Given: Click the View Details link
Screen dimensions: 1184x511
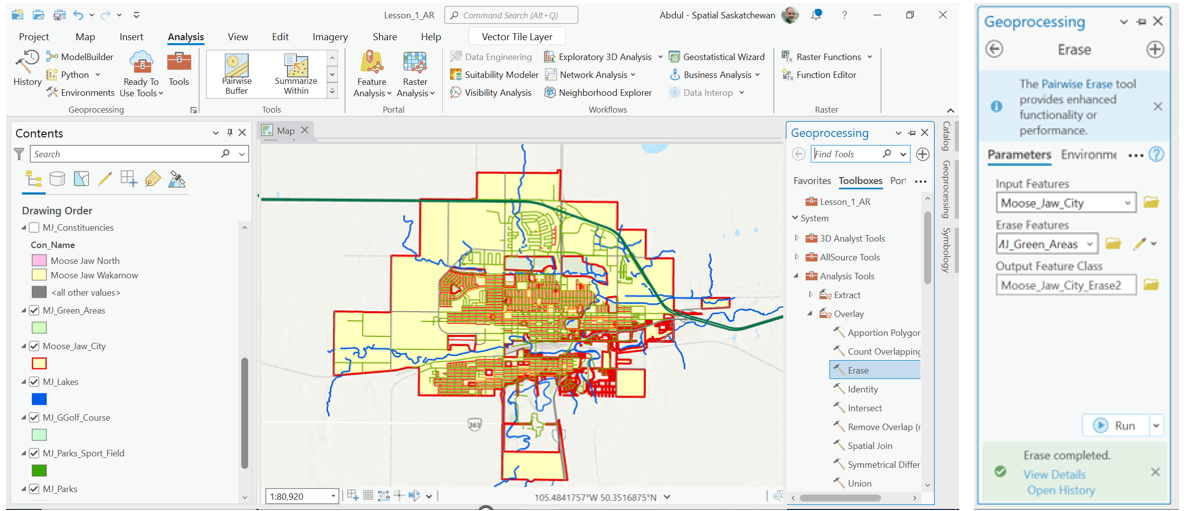Looking at the screenshot, I should point(1054,475).
